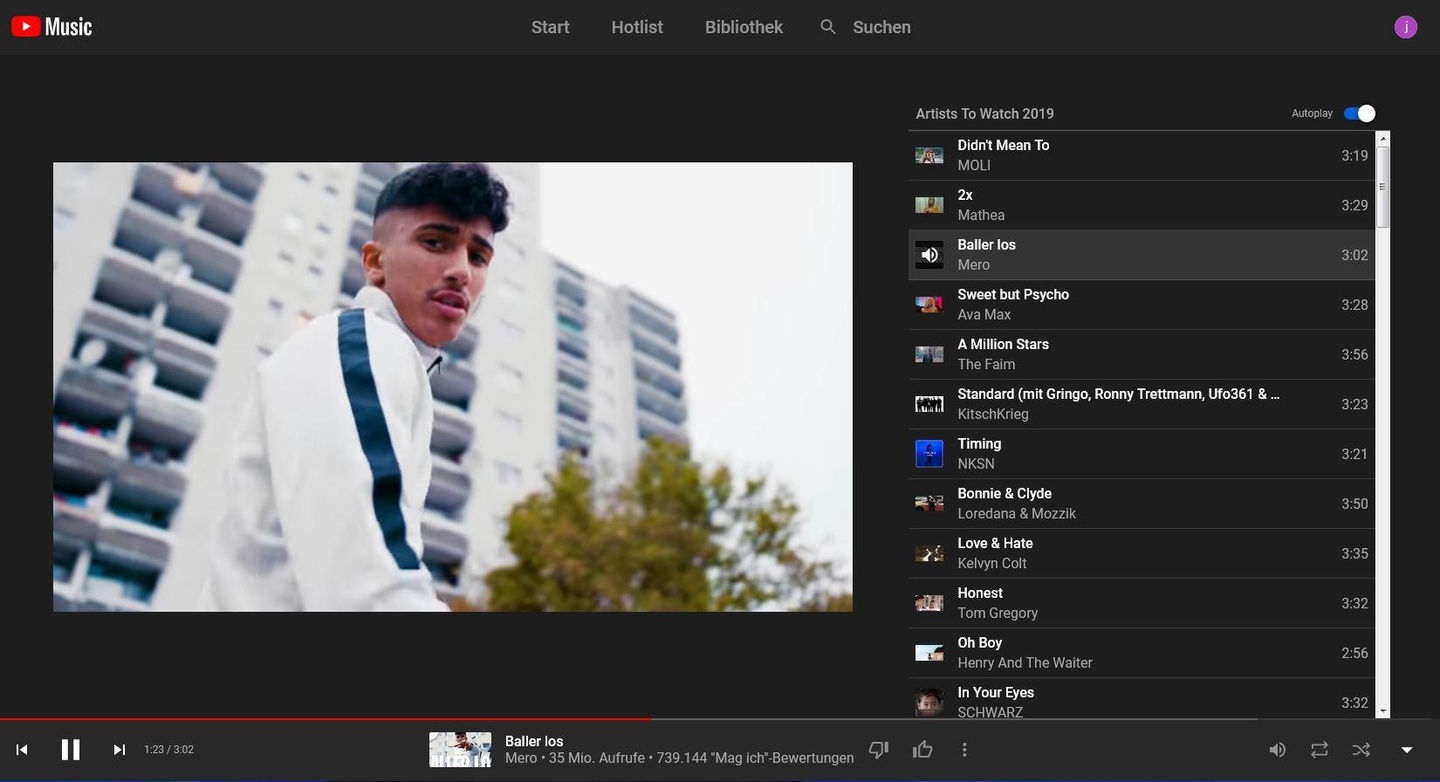The width and height of the screenshot is (1440, 782).
Task: Select Baller los by Mero in queue
Action: tap(1141, 255)
